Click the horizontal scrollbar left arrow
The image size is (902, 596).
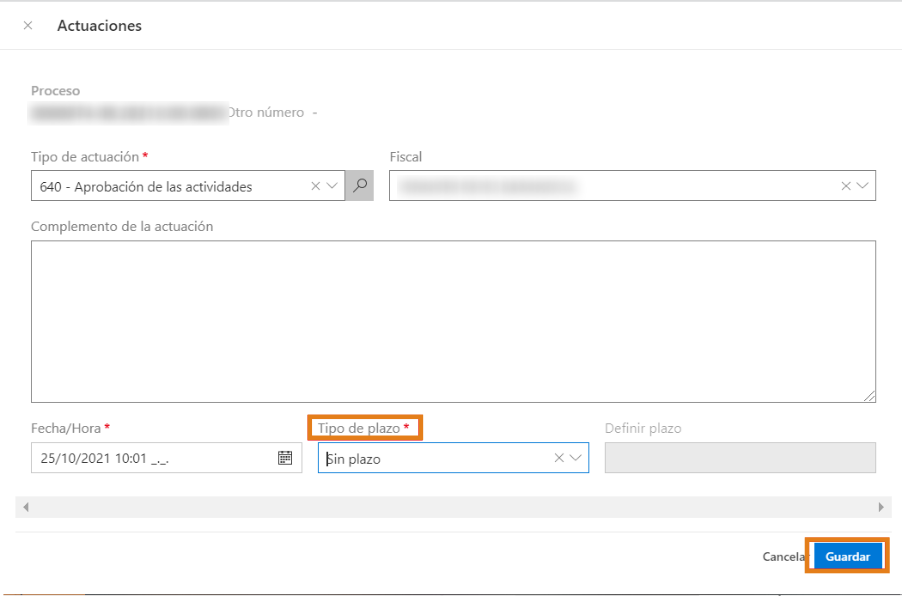[26, 508]
